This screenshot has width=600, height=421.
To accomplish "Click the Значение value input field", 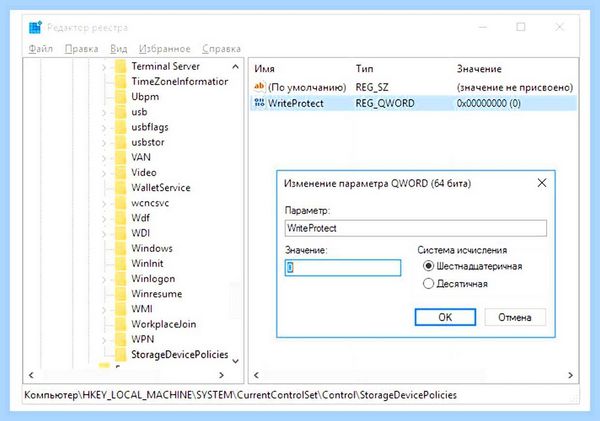I will (x=343, y=268).
